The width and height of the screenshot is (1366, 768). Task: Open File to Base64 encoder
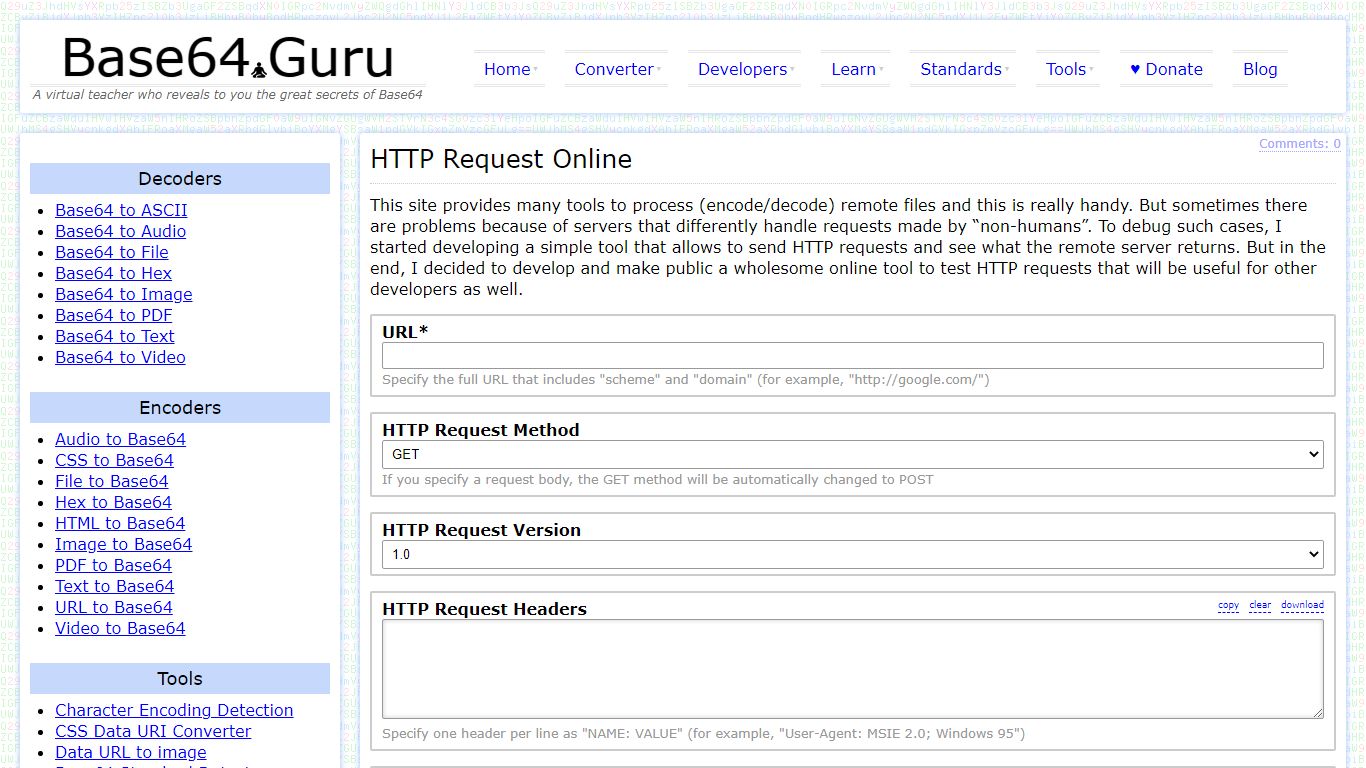112,481
